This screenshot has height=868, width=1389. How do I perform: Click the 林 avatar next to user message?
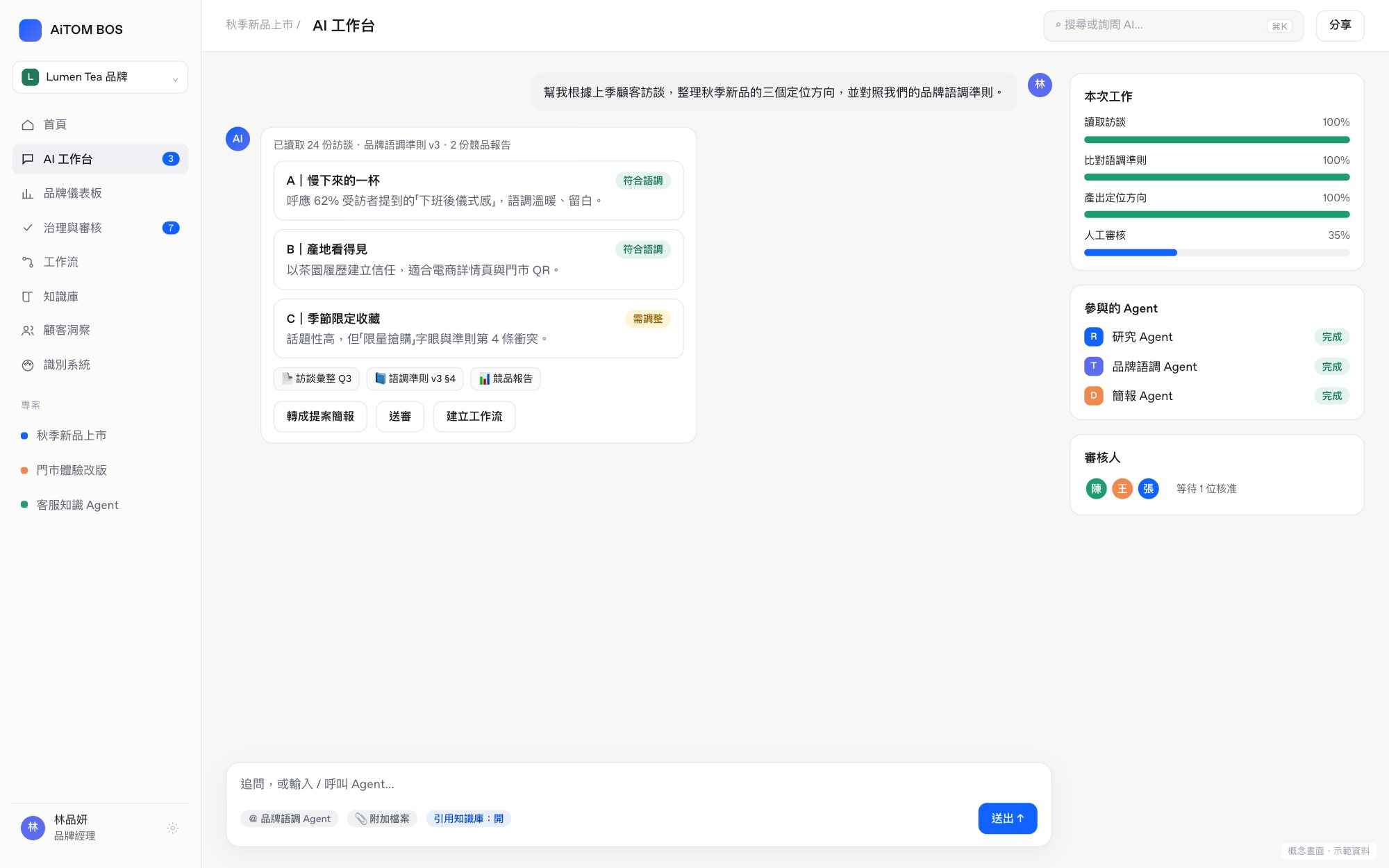coord(1040,85)
